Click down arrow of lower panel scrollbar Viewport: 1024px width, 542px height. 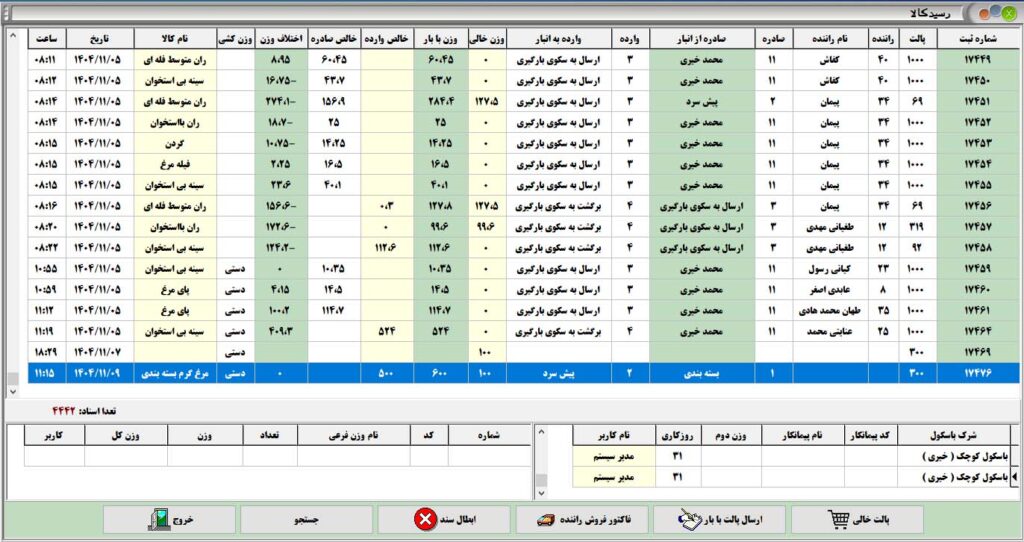click(x=542, y=492)
